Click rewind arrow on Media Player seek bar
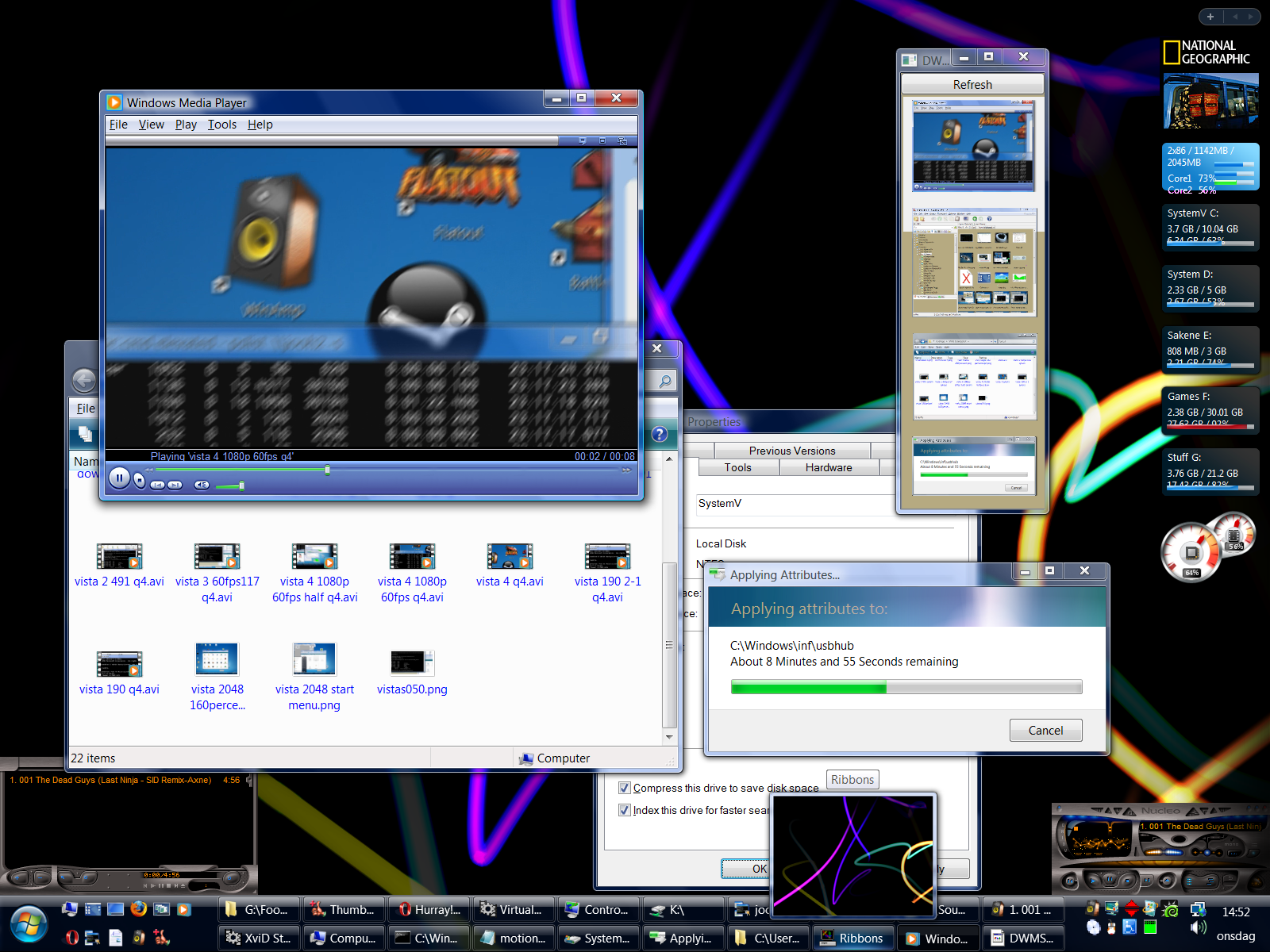 [150, 470]
